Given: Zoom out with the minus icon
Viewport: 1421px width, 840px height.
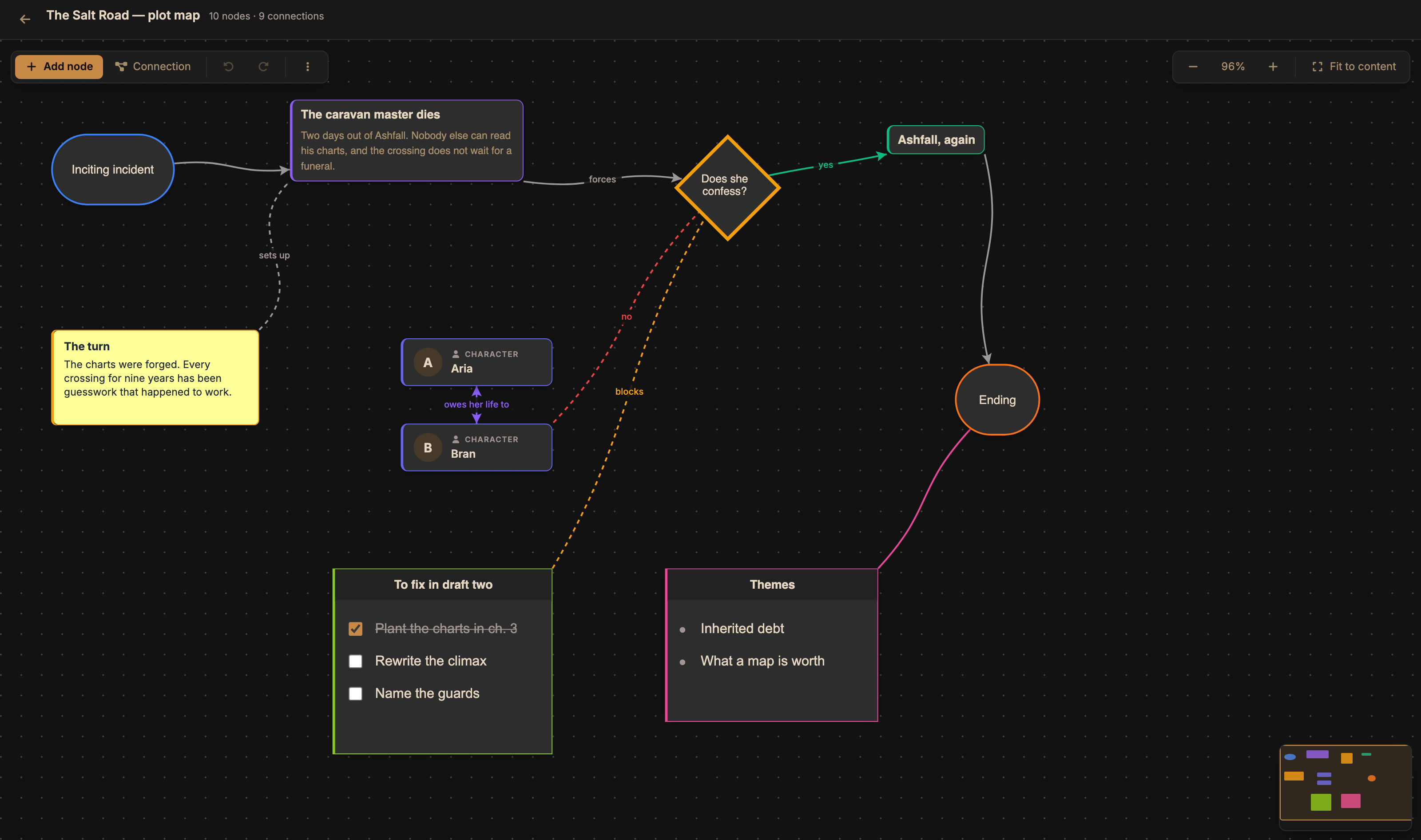Looking at the screenshot, I should [x=1193, y=66].
